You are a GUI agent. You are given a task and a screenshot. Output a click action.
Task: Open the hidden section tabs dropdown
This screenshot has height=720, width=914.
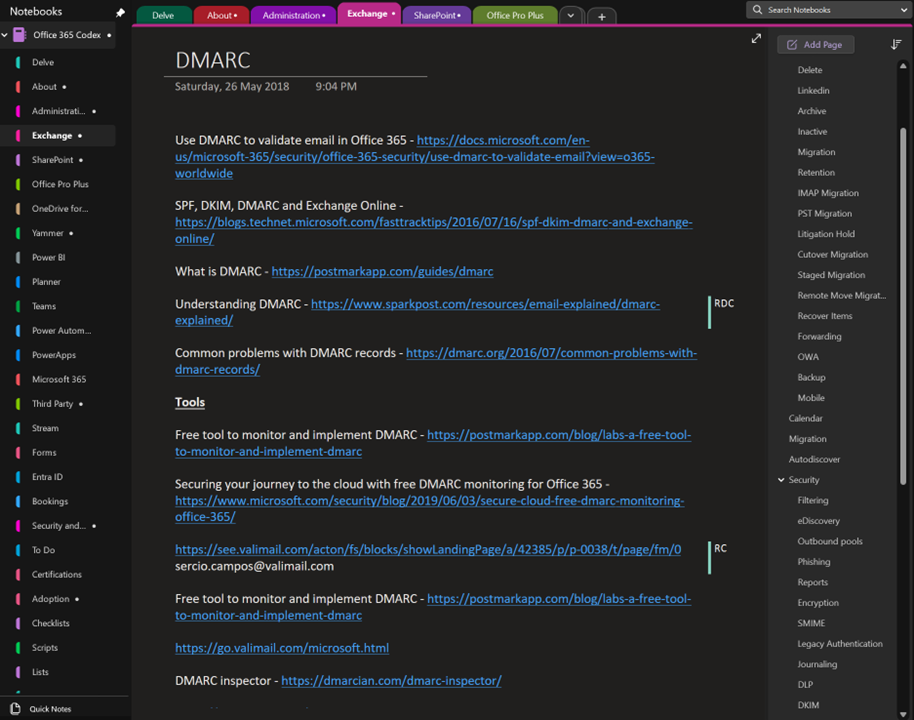point(571,16)
